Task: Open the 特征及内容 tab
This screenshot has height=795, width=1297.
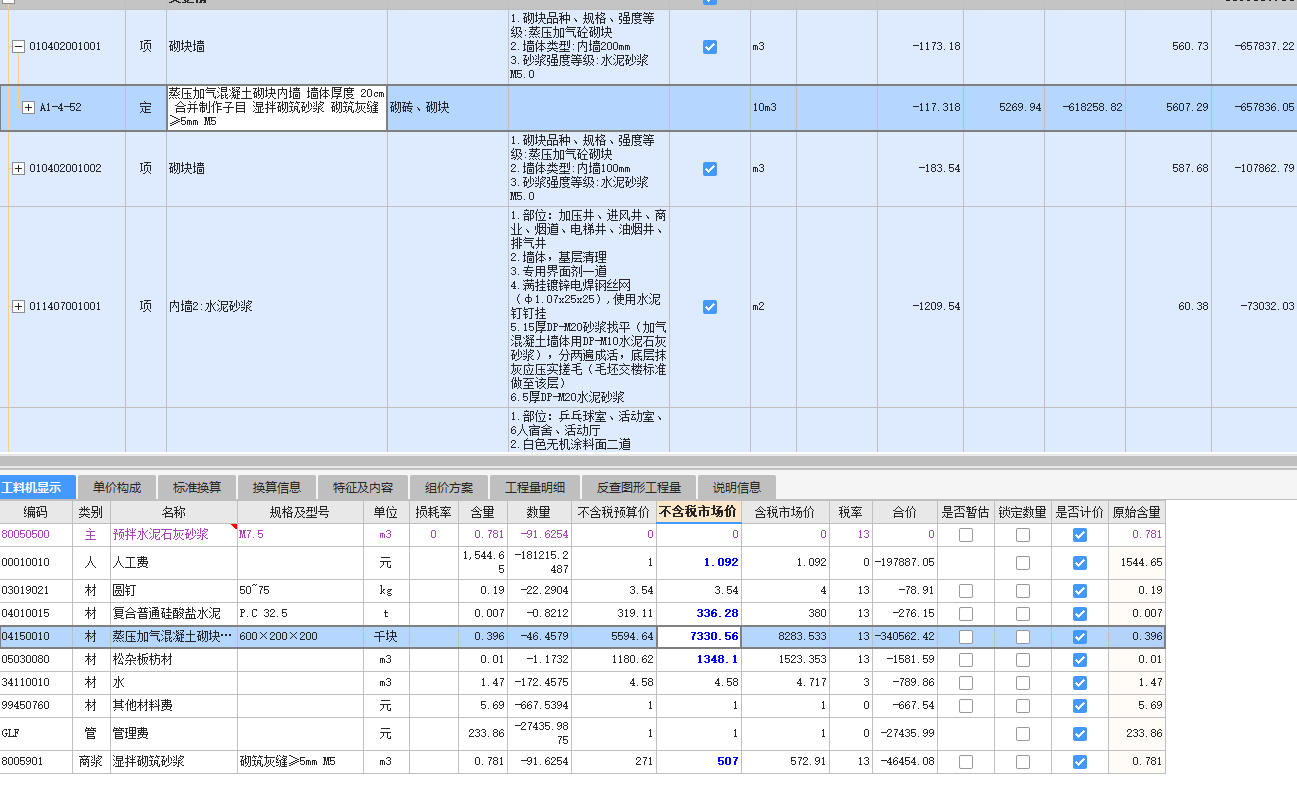Action: click(x=362, y=488)
